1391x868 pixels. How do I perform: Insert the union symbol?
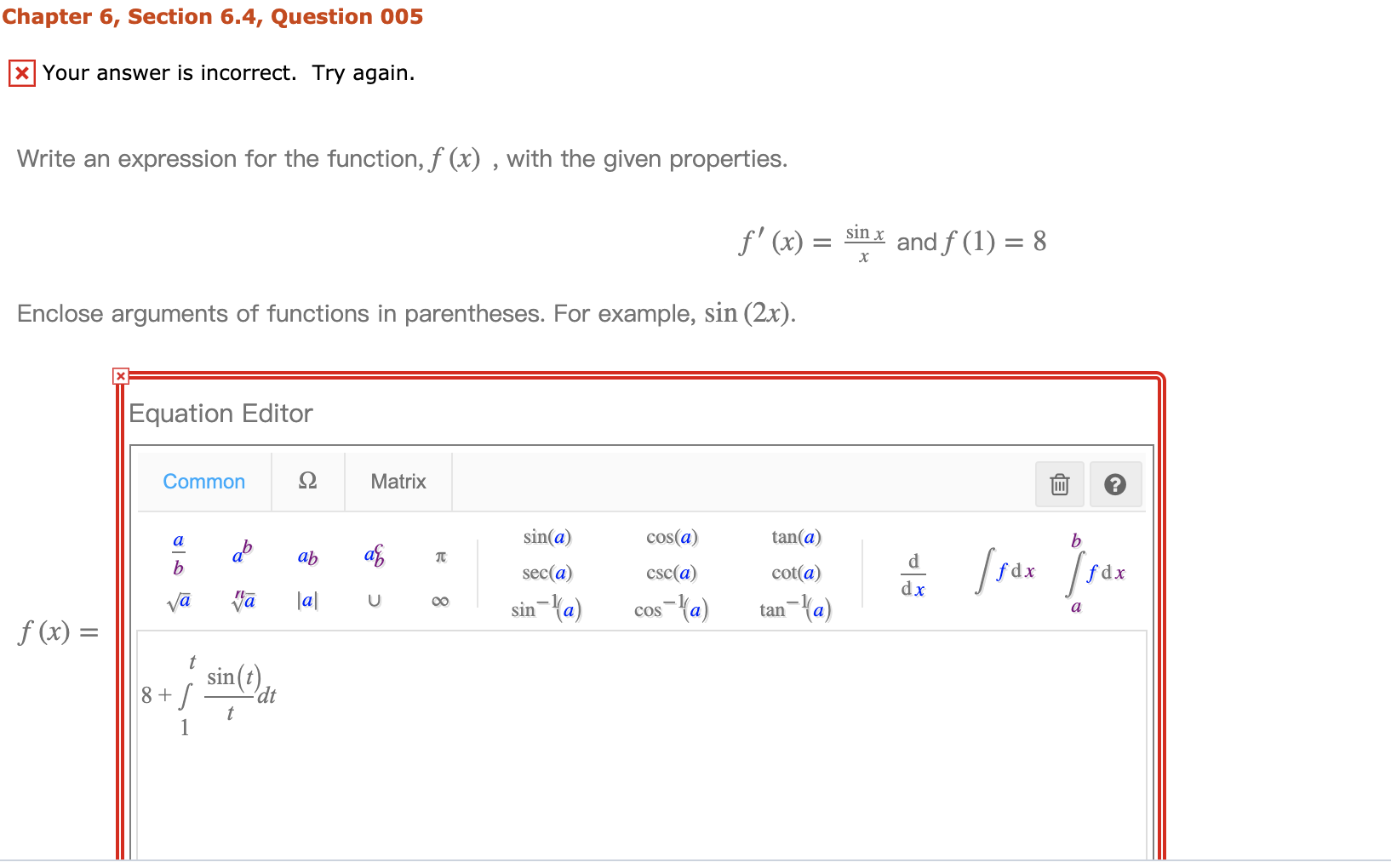click(374, 602)
